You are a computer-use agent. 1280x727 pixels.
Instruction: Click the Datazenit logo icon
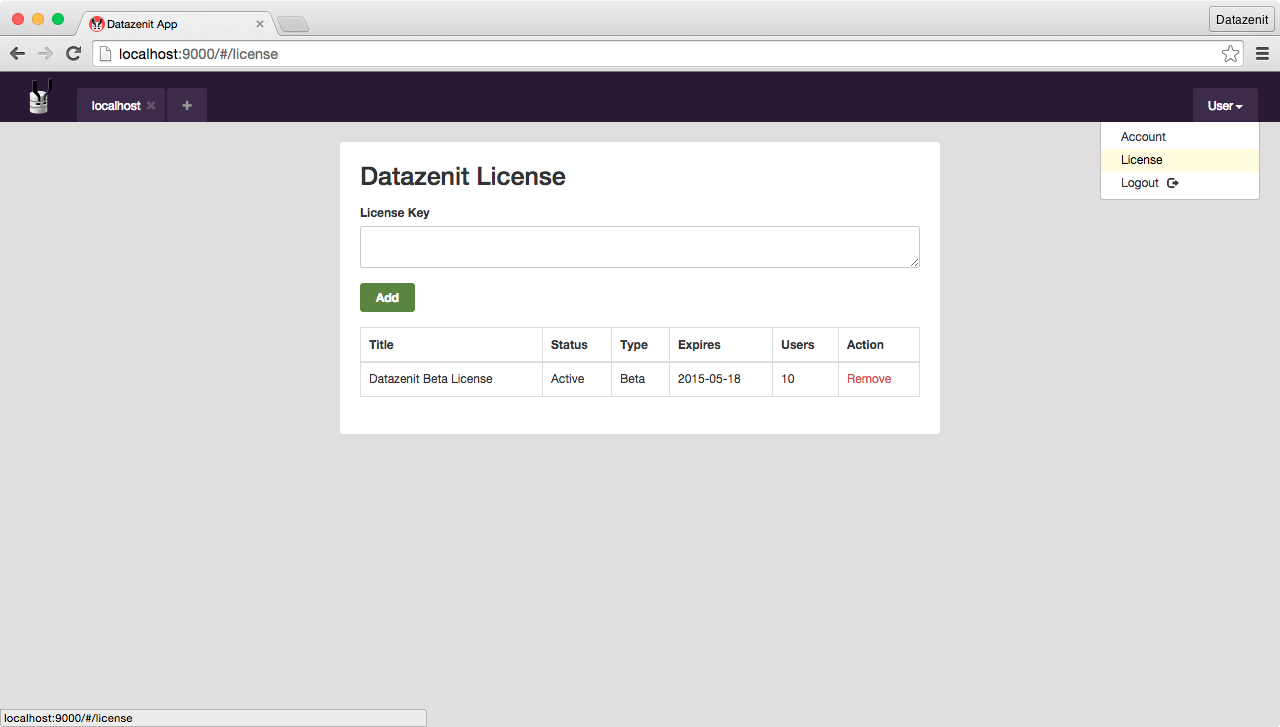39,97
